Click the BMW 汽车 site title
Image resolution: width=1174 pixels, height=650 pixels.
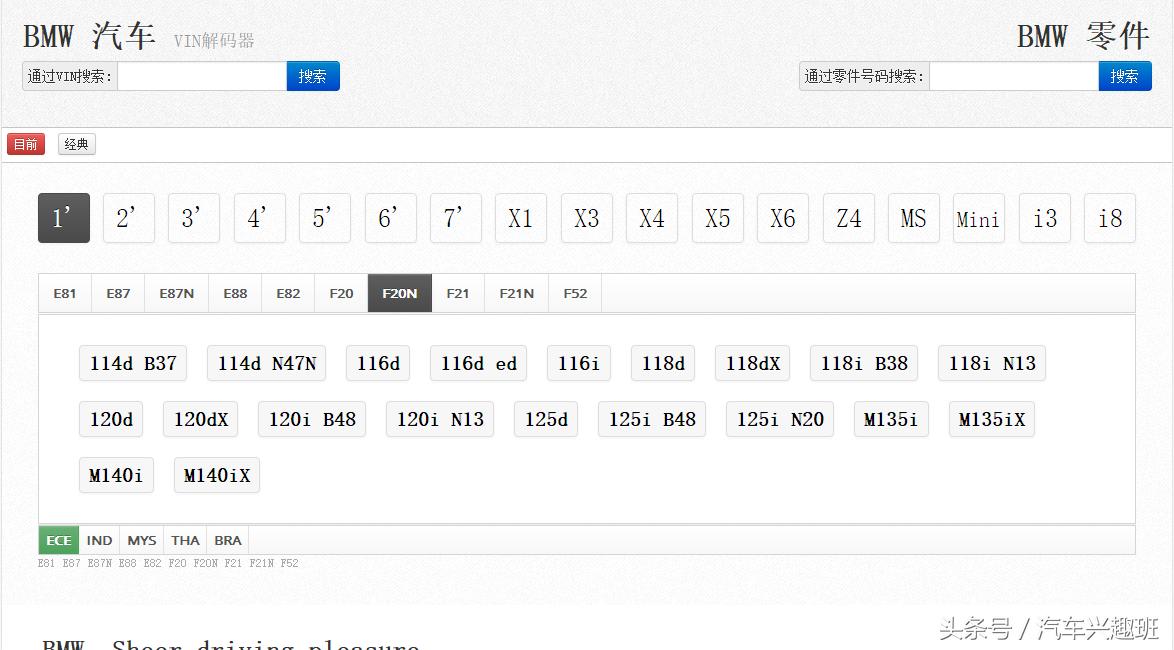point(89,36)
